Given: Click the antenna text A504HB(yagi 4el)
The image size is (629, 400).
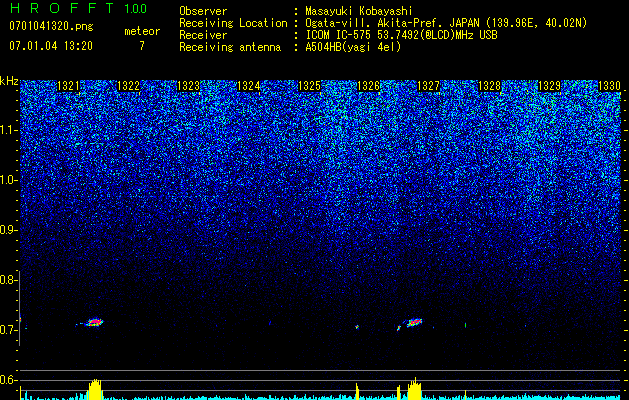Looking at the screenshot, I should point(353,47).
